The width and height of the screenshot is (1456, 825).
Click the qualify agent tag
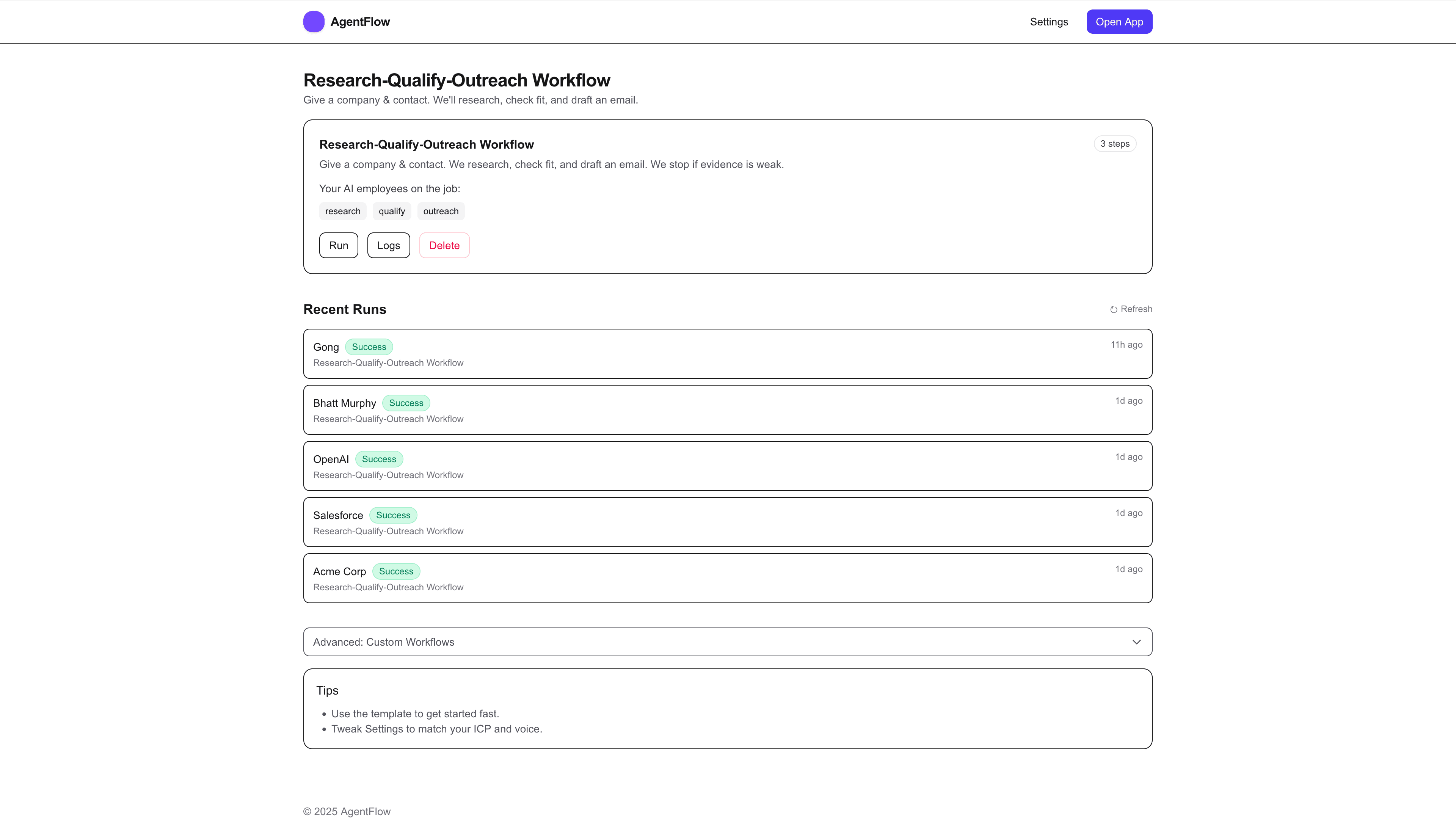391,211
